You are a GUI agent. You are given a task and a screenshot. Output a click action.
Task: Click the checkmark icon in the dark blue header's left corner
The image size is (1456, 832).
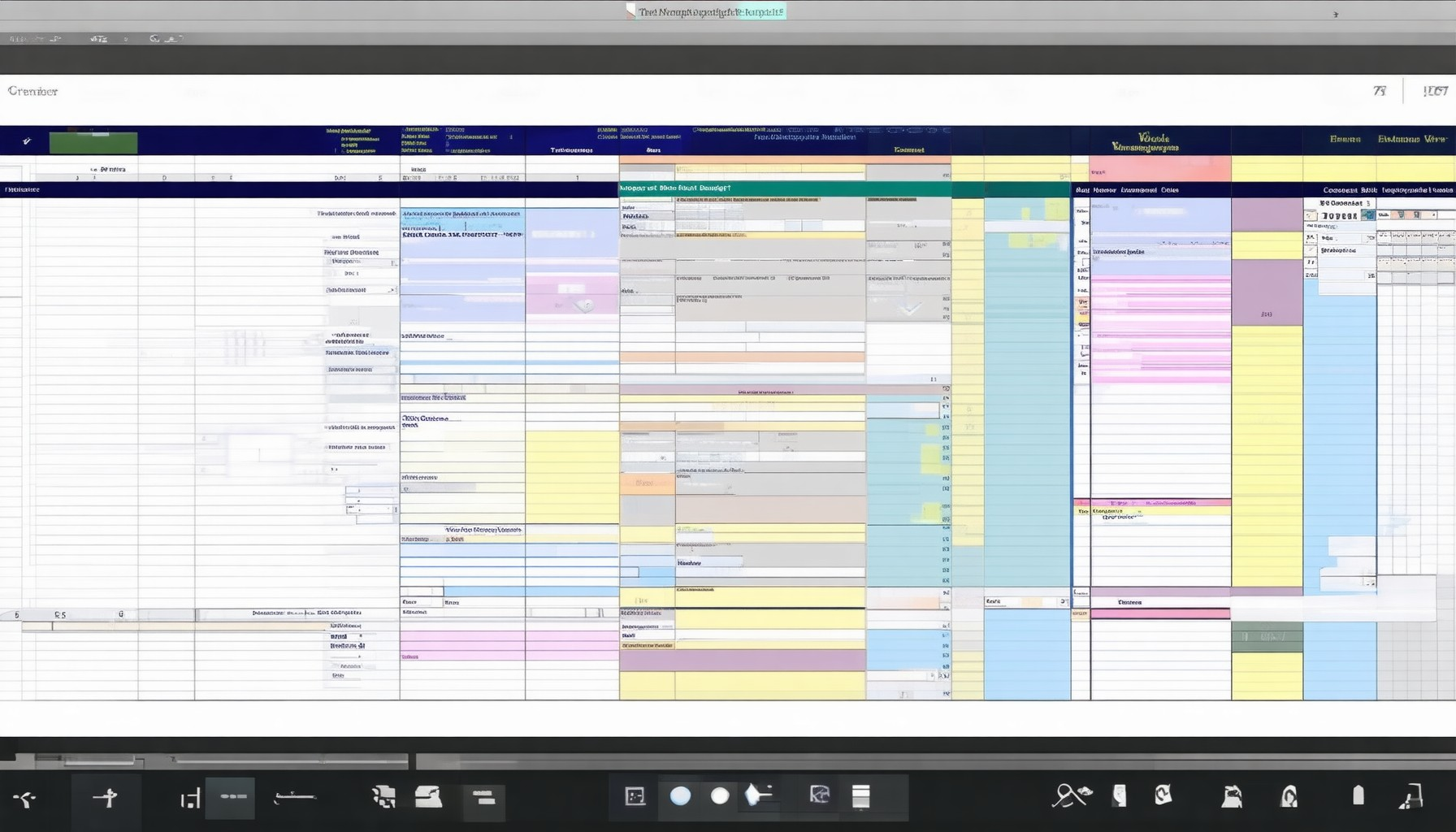tap(27, 141)
